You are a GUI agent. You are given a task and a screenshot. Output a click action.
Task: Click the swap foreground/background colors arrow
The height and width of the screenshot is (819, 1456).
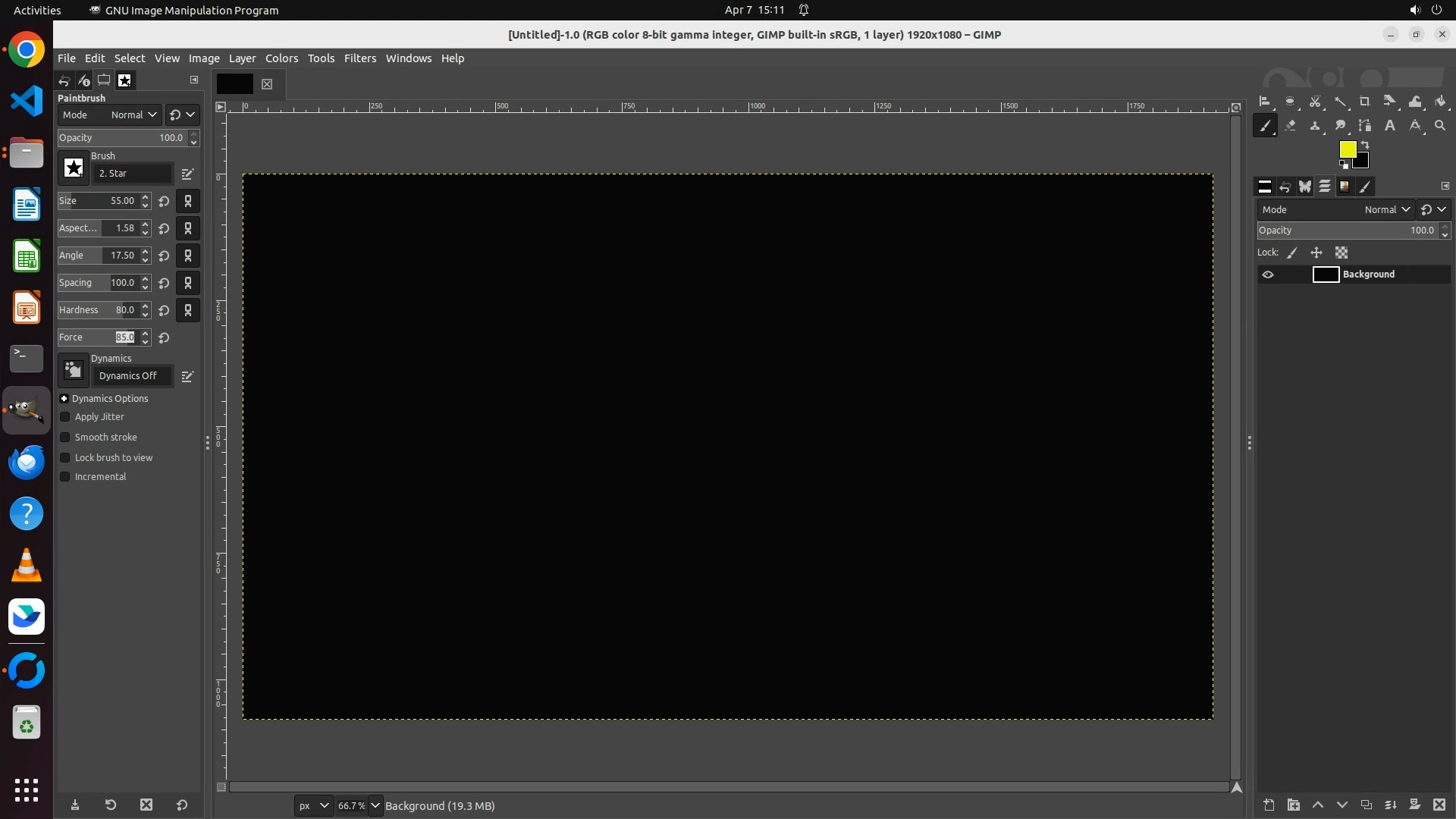coord(1365,144)
